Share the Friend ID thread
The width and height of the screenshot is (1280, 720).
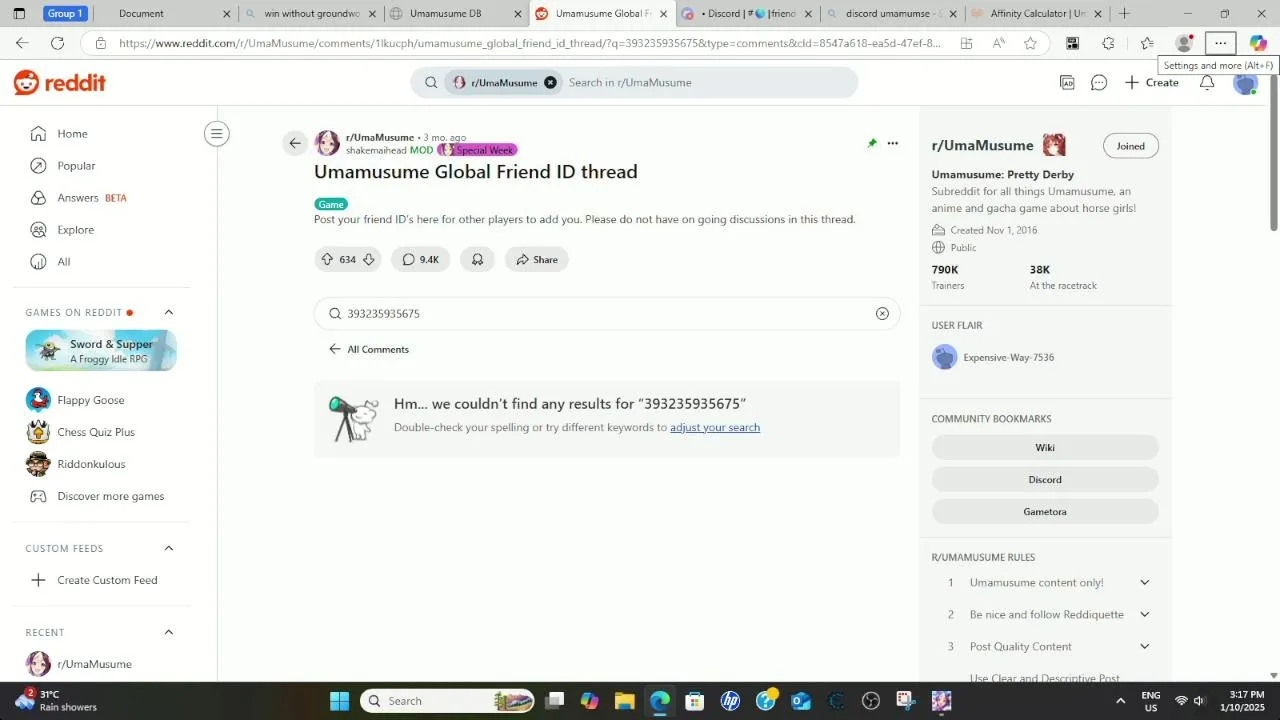click(537, 259)
